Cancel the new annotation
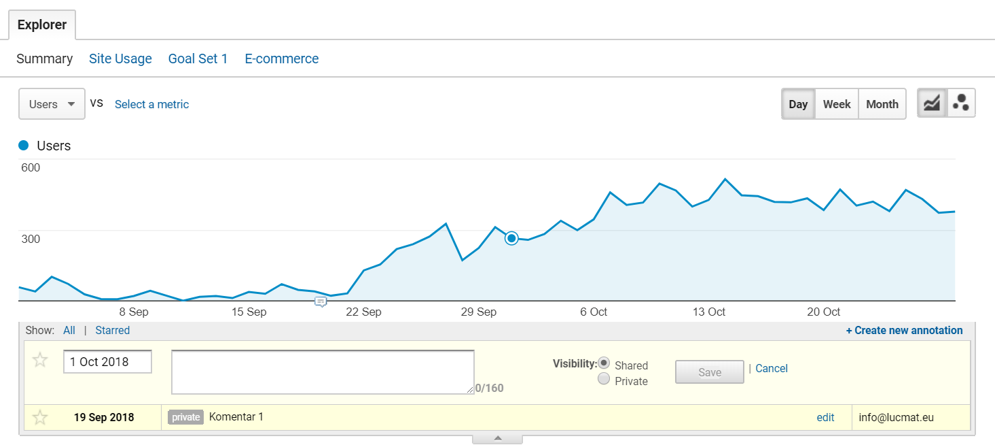Image resolution: width=995 pixels, height=445 pixels. pyautogui.click(x=771, y=369)
